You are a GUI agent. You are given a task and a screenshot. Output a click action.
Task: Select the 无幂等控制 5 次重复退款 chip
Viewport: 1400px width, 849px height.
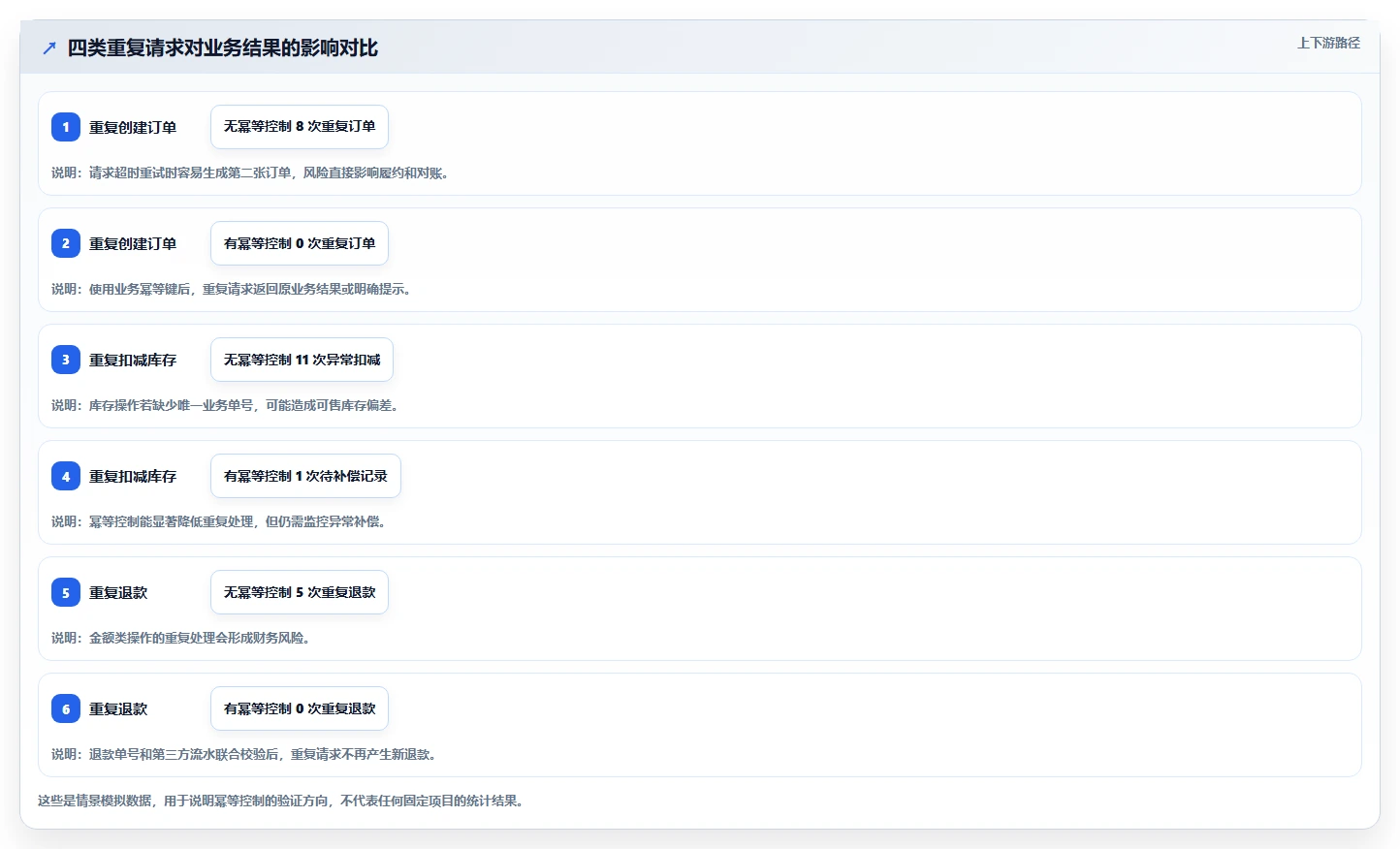[300, 592]
